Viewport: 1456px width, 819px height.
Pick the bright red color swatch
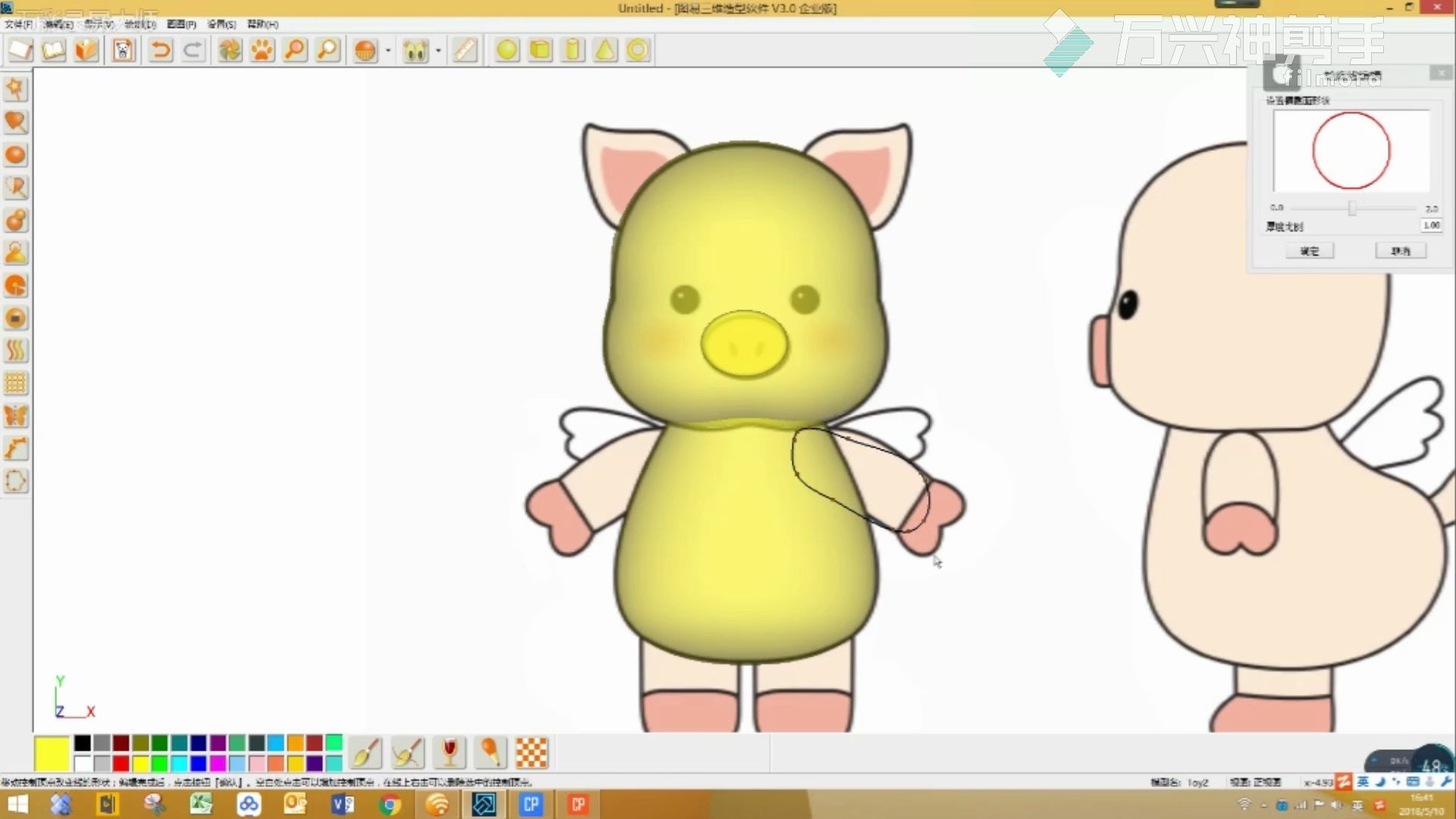tap(121, 763)
